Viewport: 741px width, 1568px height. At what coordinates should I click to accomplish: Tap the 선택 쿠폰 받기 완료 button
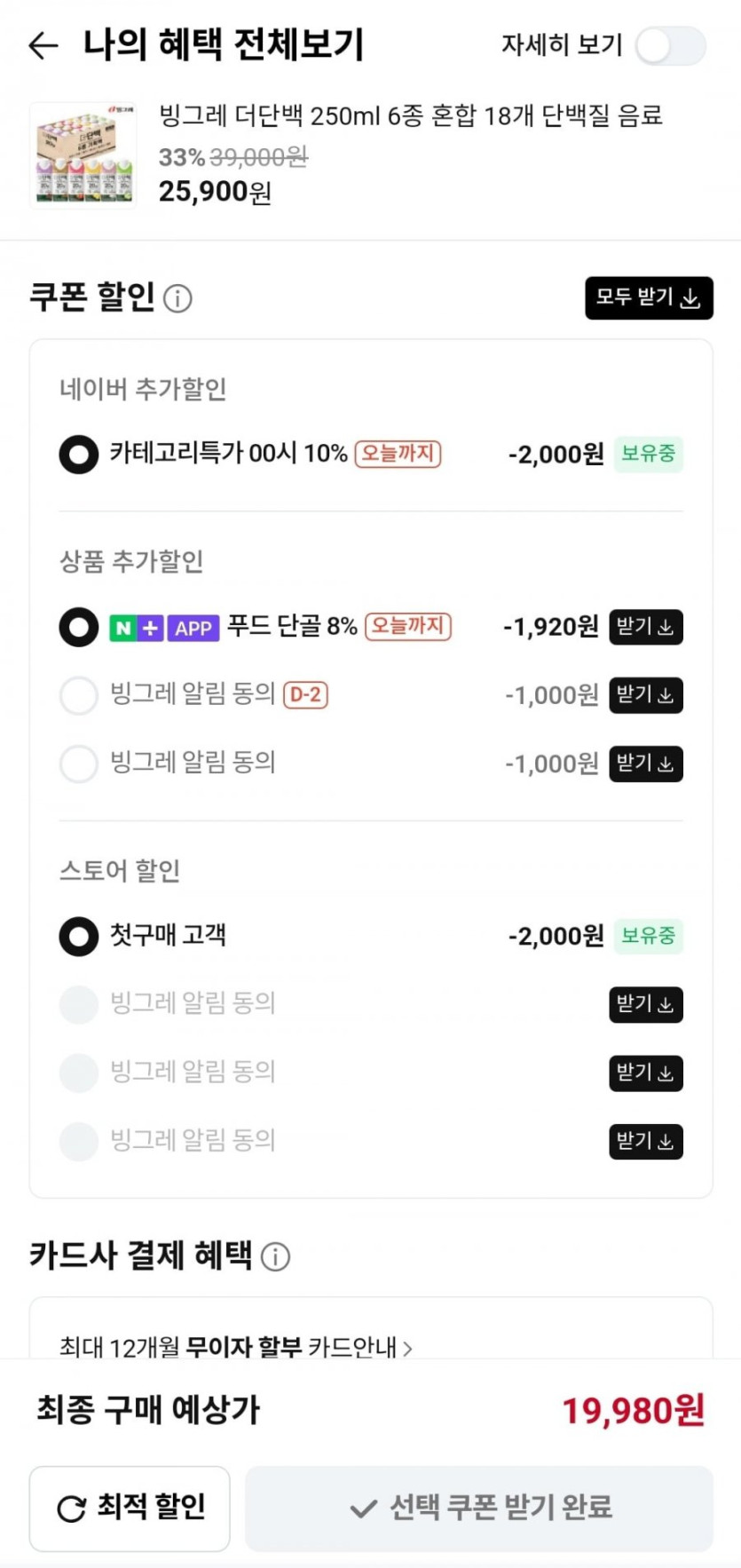tap(479, 1508)
